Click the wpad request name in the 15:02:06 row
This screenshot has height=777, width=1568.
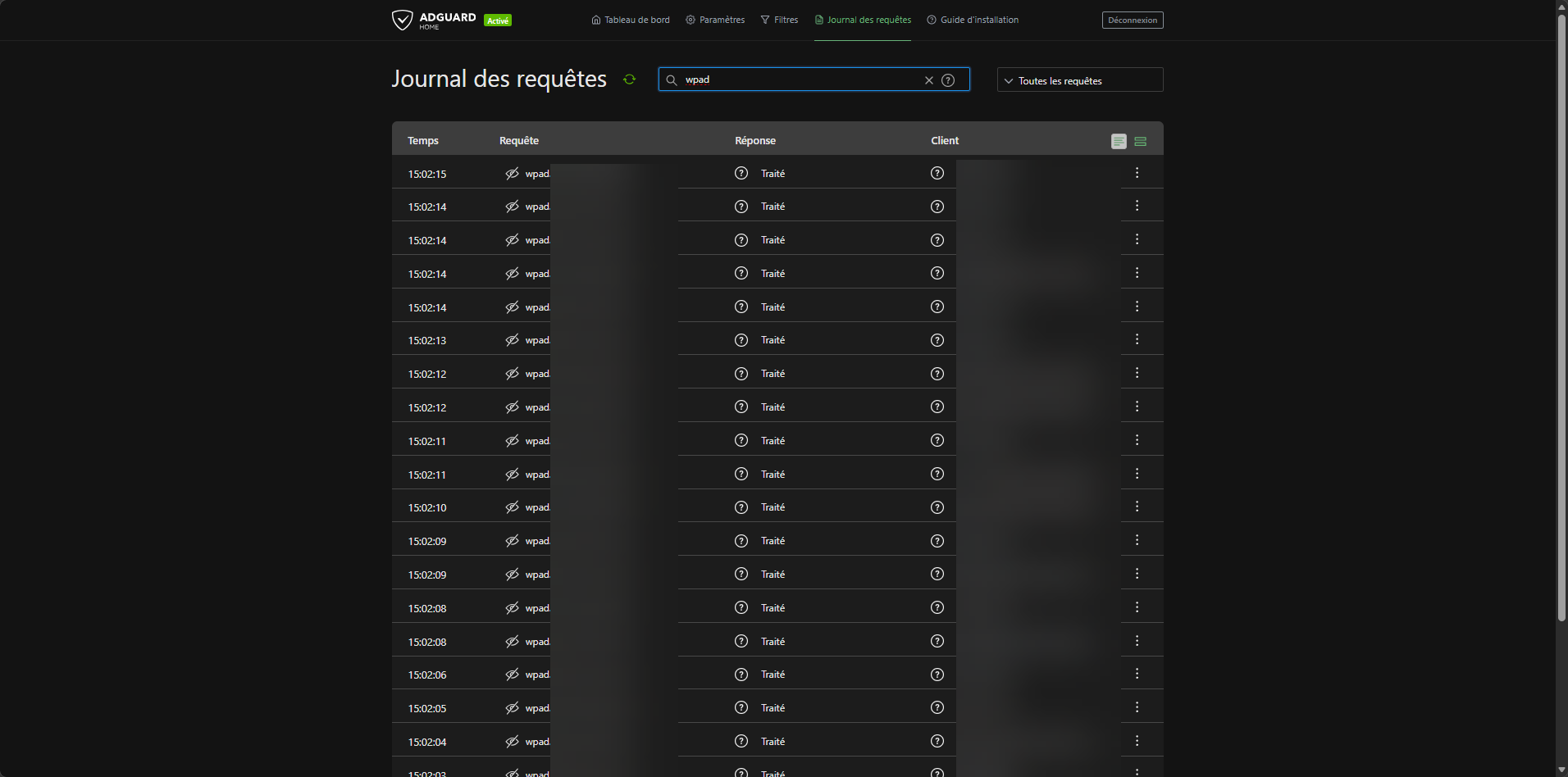(x=538, y=675)
